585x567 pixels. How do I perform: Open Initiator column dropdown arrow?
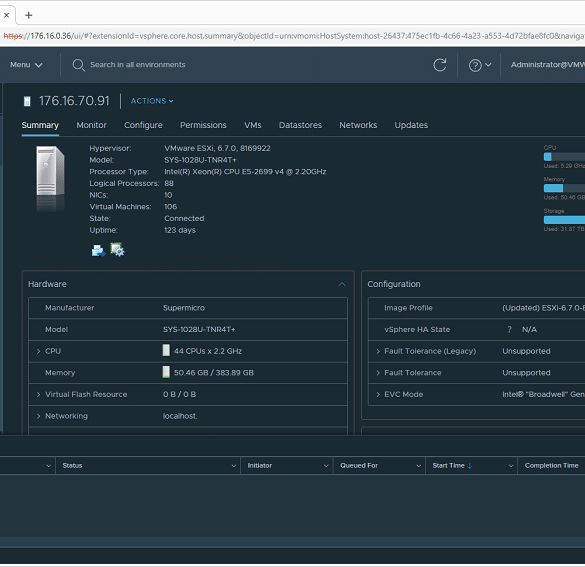[326, 466]
